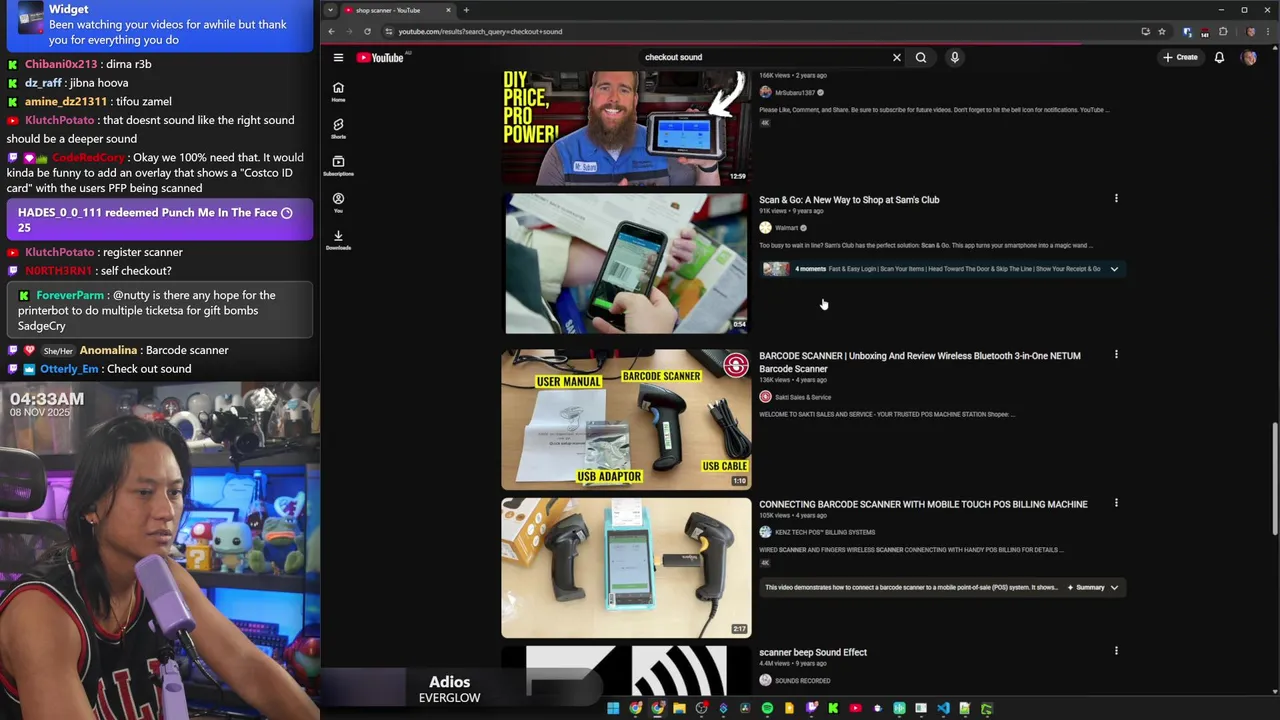Click the Chrome profile avatar in toolbar
This screenshot has width=1280, height=720.
coord(1251,31)
